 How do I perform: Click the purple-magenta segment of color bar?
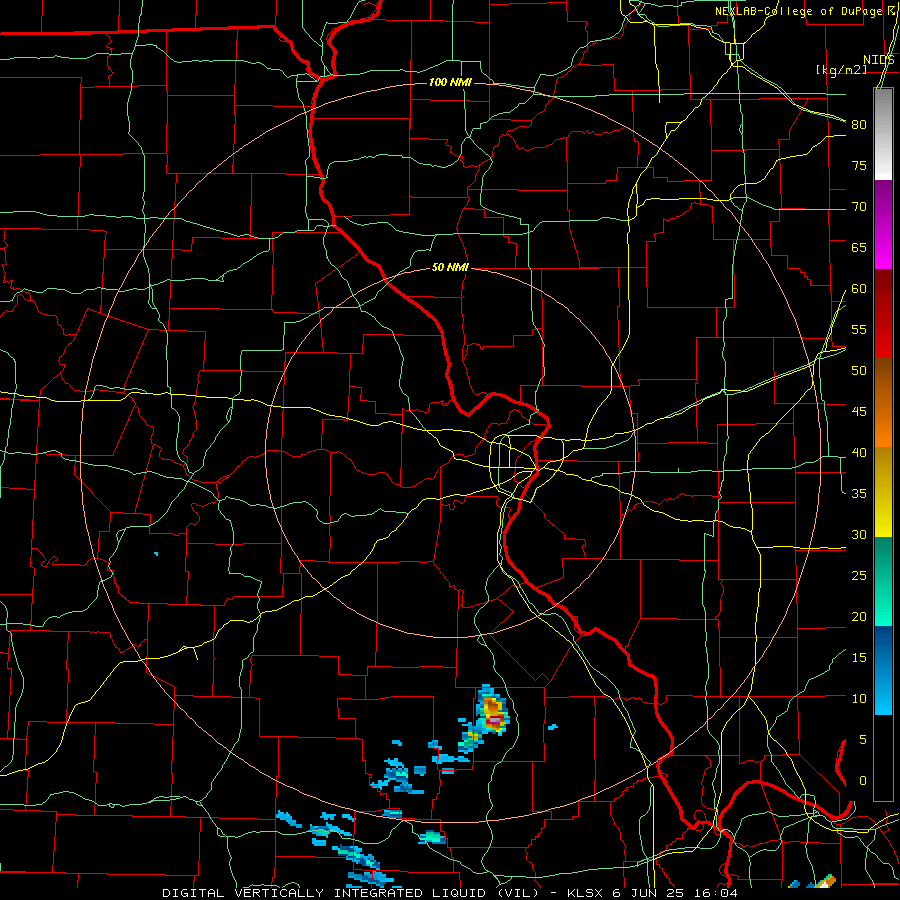pyautogui.click(x=883, y=224)
